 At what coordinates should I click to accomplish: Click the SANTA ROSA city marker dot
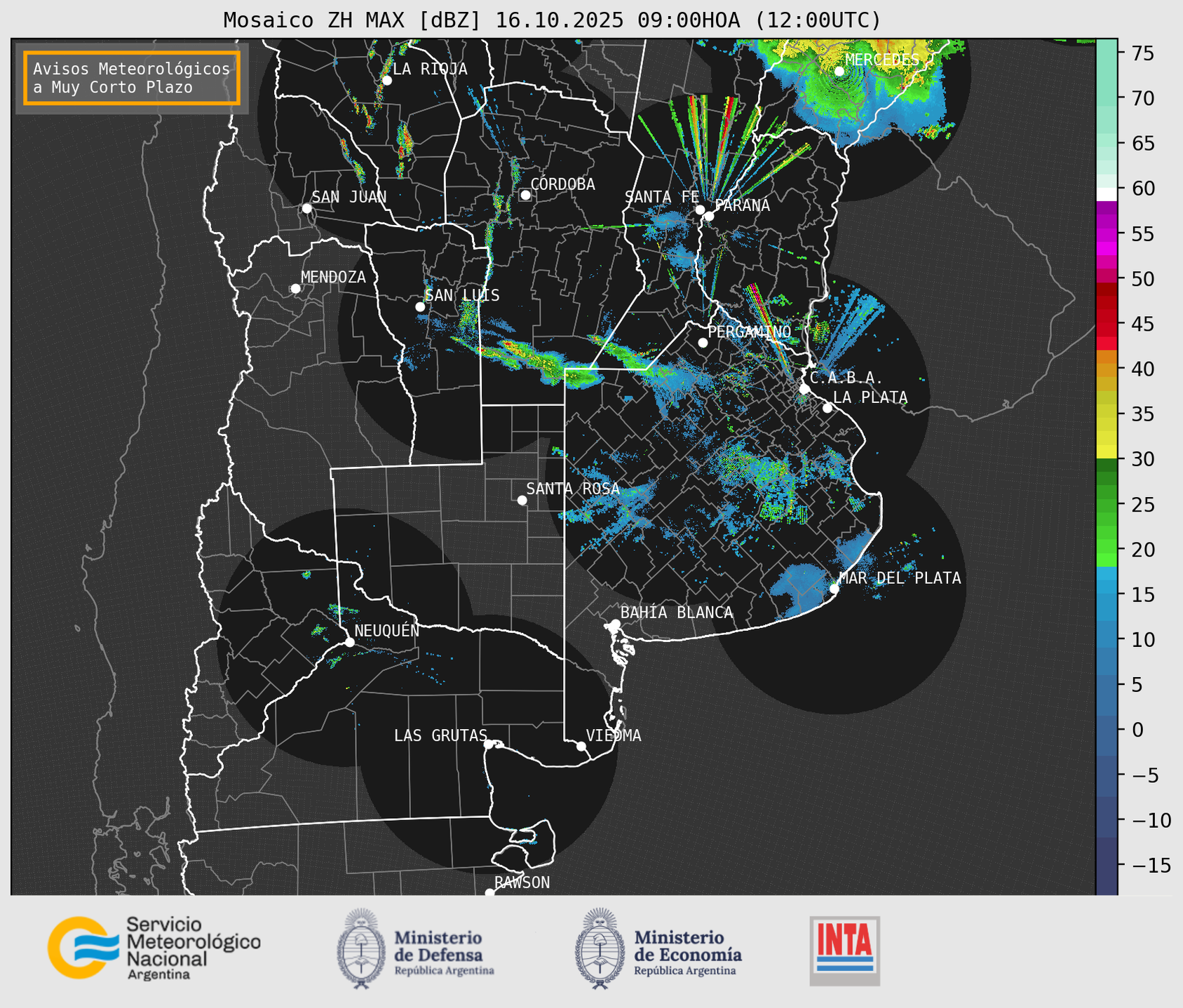[522, 500]
